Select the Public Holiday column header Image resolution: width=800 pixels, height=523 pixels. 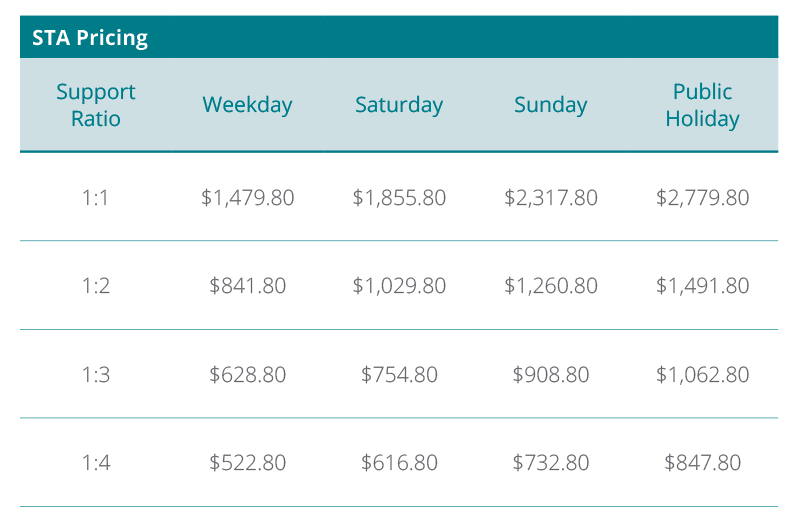(x=702, y=105)
